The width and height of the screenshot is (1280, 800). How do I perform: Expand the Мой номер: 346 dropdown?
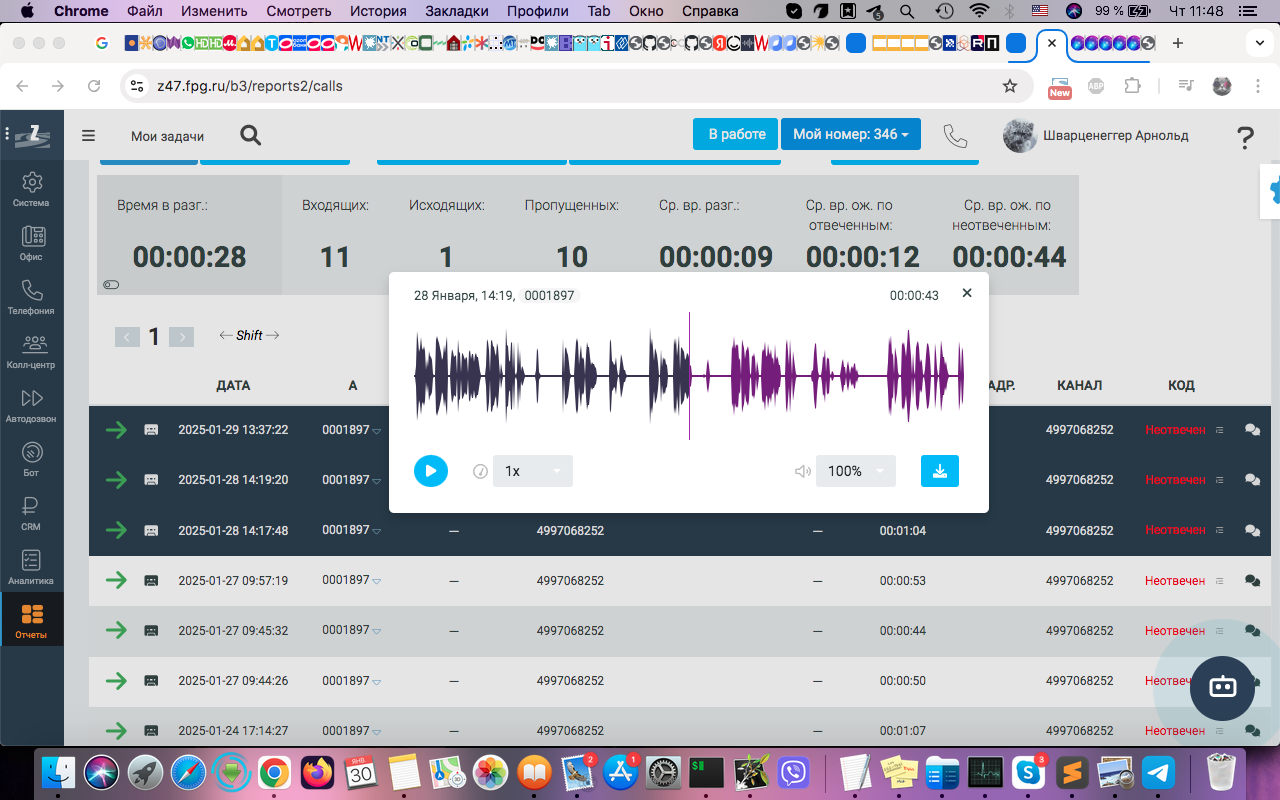click(850, 134)
